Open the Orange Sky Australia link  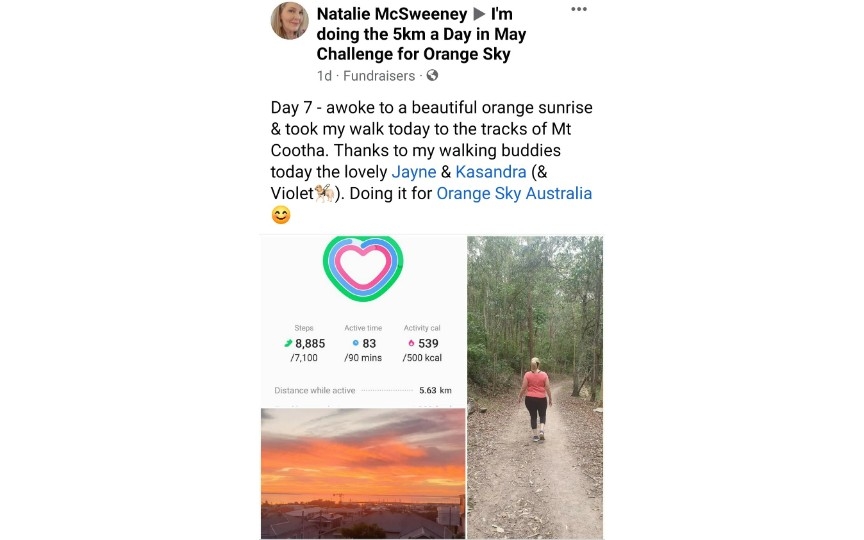(x=514, y=193)
